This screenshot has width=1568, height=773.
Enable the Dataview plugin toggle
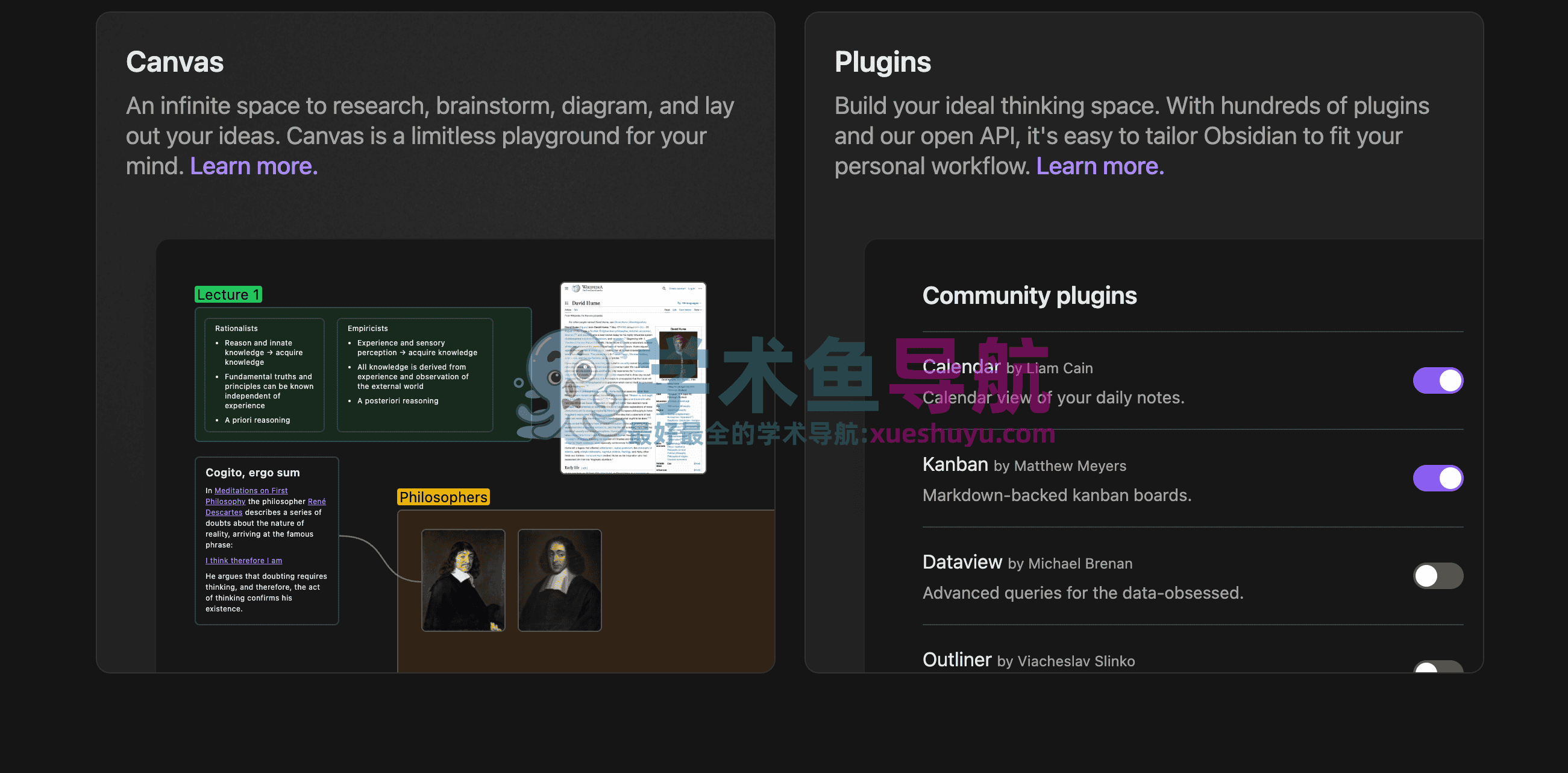[1438, 576]
